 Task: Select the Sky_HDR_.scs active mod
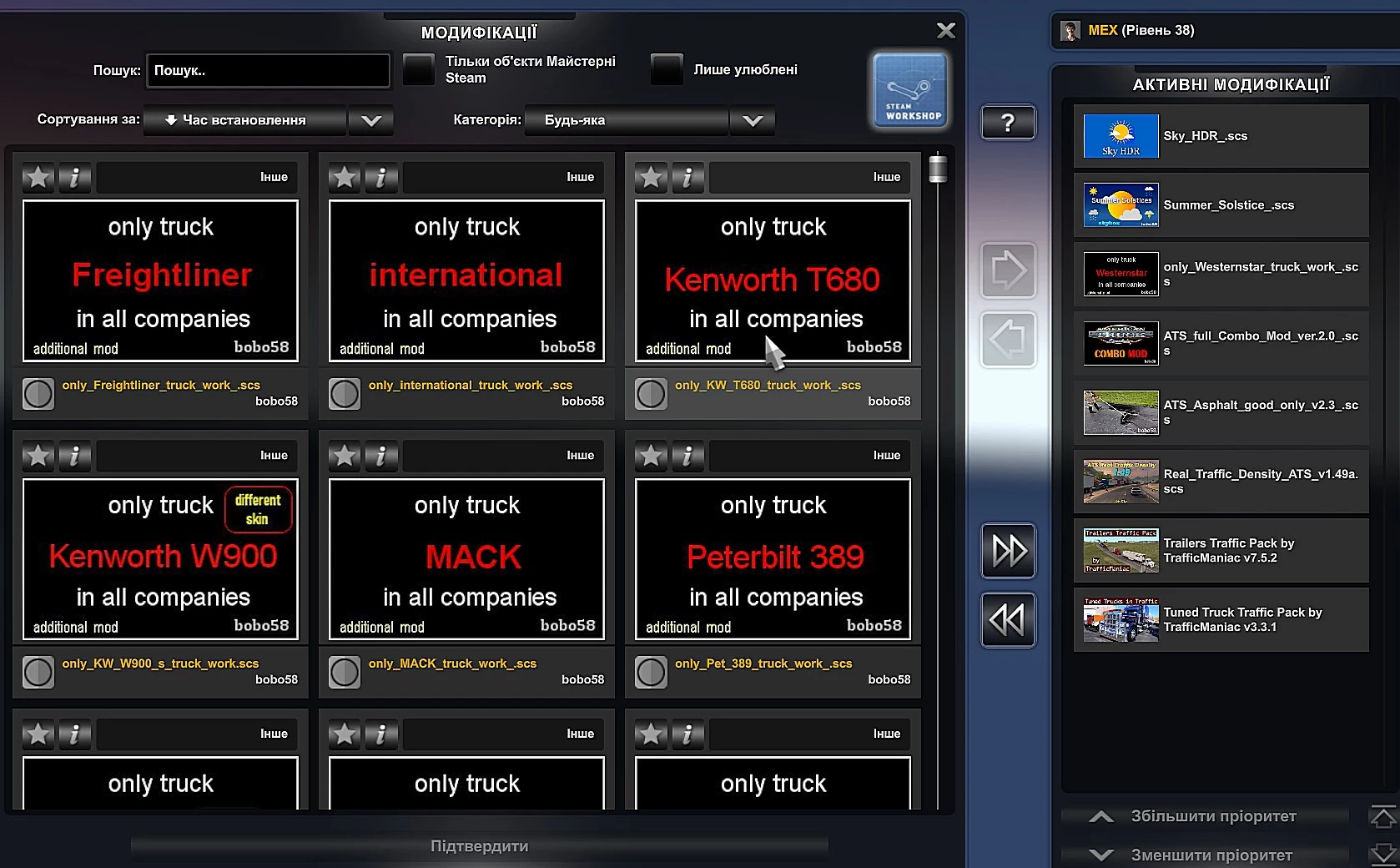[x=1221, y=135]
